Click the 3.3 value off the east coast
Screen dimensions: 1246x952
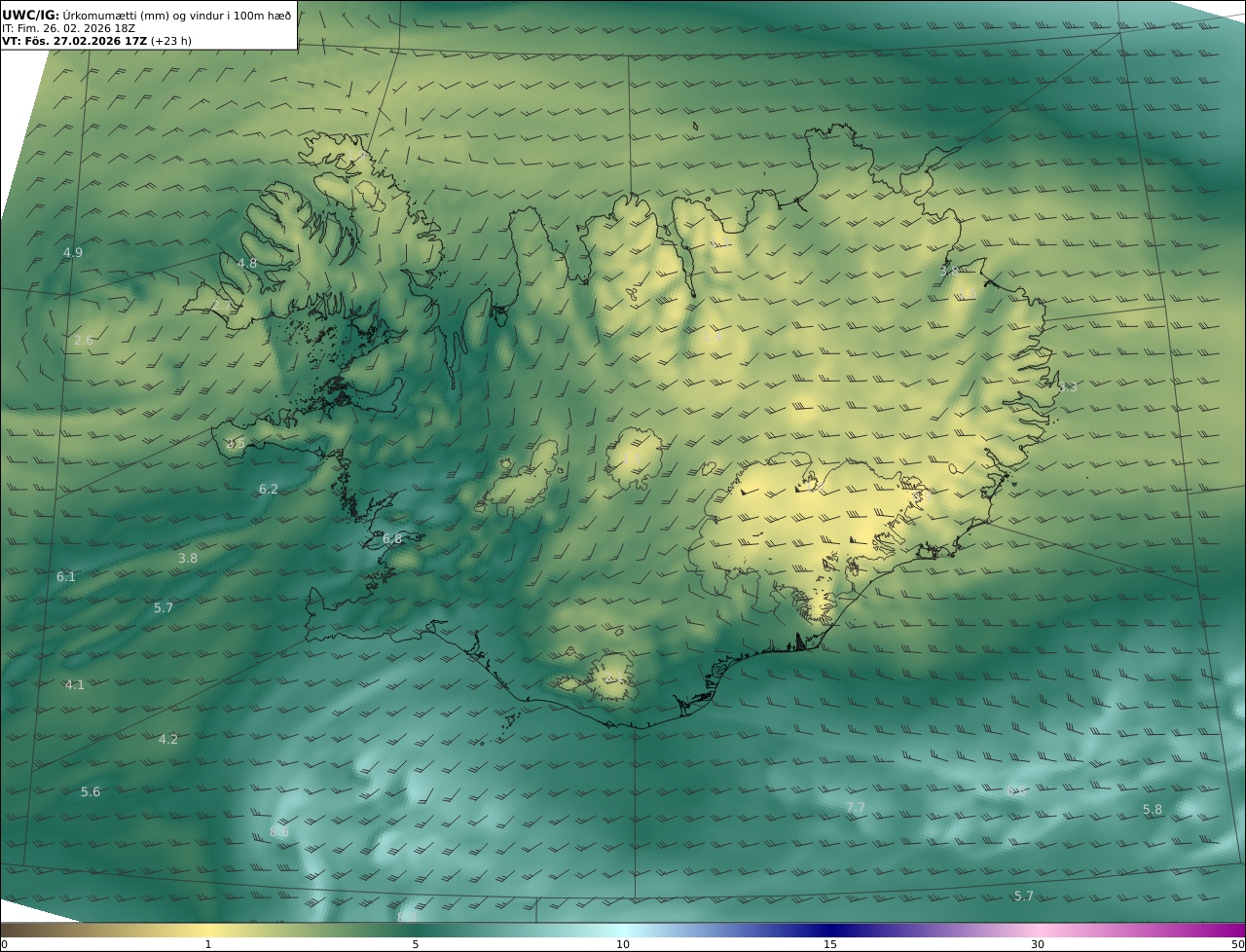coord(1068,387)
